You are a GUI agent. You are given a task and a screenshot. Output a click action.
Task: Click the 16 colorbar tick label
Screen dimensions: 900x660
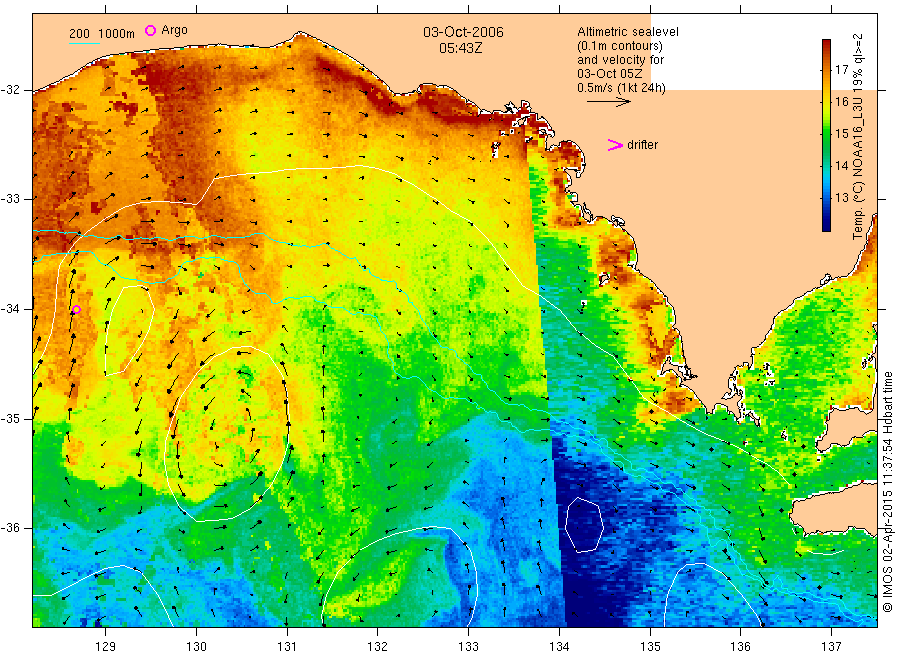(x=841, y=102)
